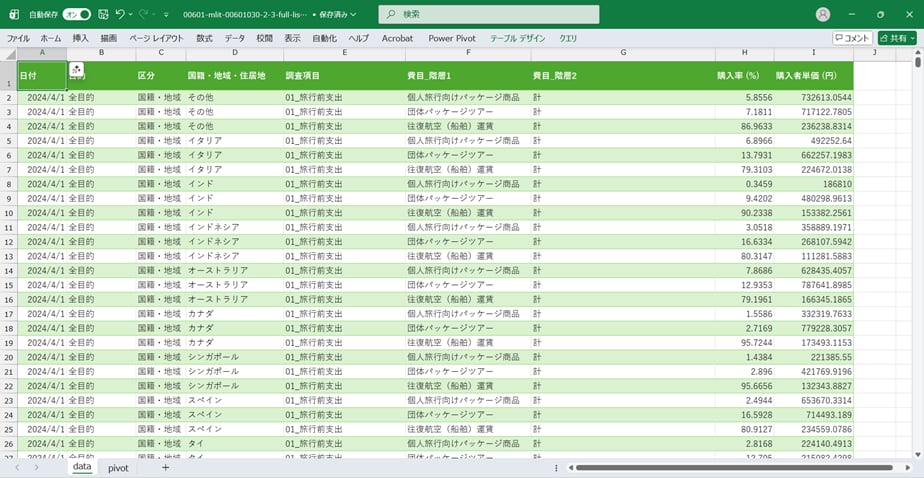The image size is (924, 478).
Task: Add a new sheet with plus icon
Action: coord(165,467)
